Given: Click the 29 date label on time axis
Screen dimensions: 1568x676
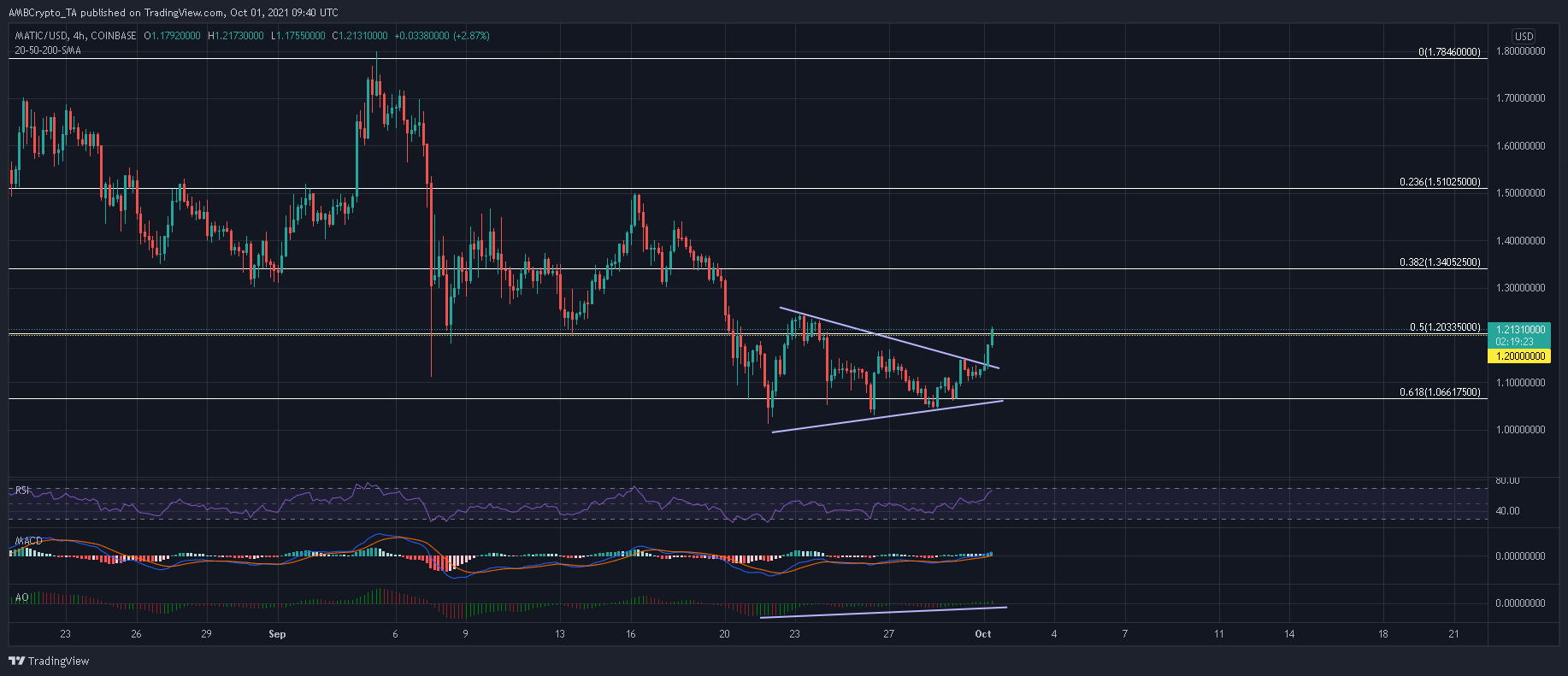Looking at the screenshot, I should pos(206,634).
